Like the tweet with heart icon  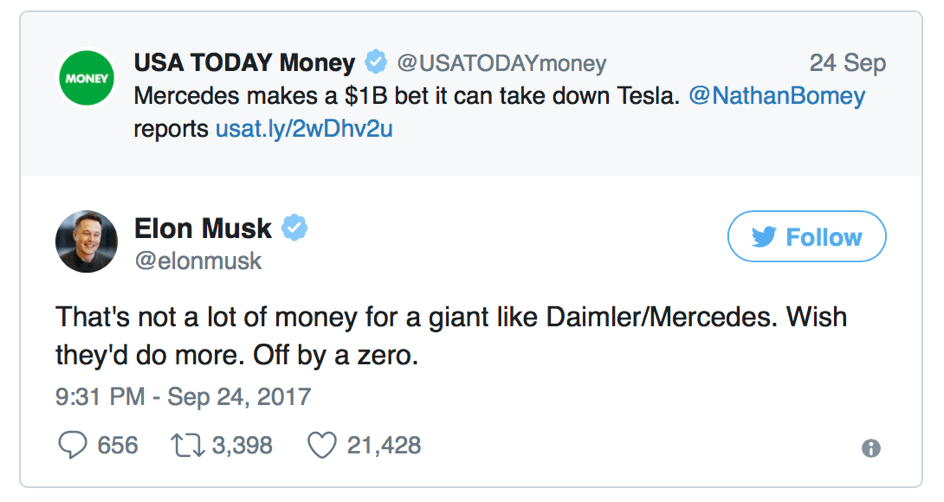pyautogui.click(x=322, y=446)
